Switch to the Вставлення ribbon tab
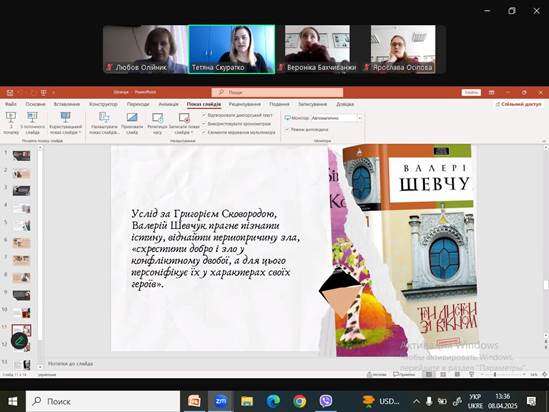Image resolution: width=549 pixels, height=412 pixels. pyautogui.click(x=67, y=104)
